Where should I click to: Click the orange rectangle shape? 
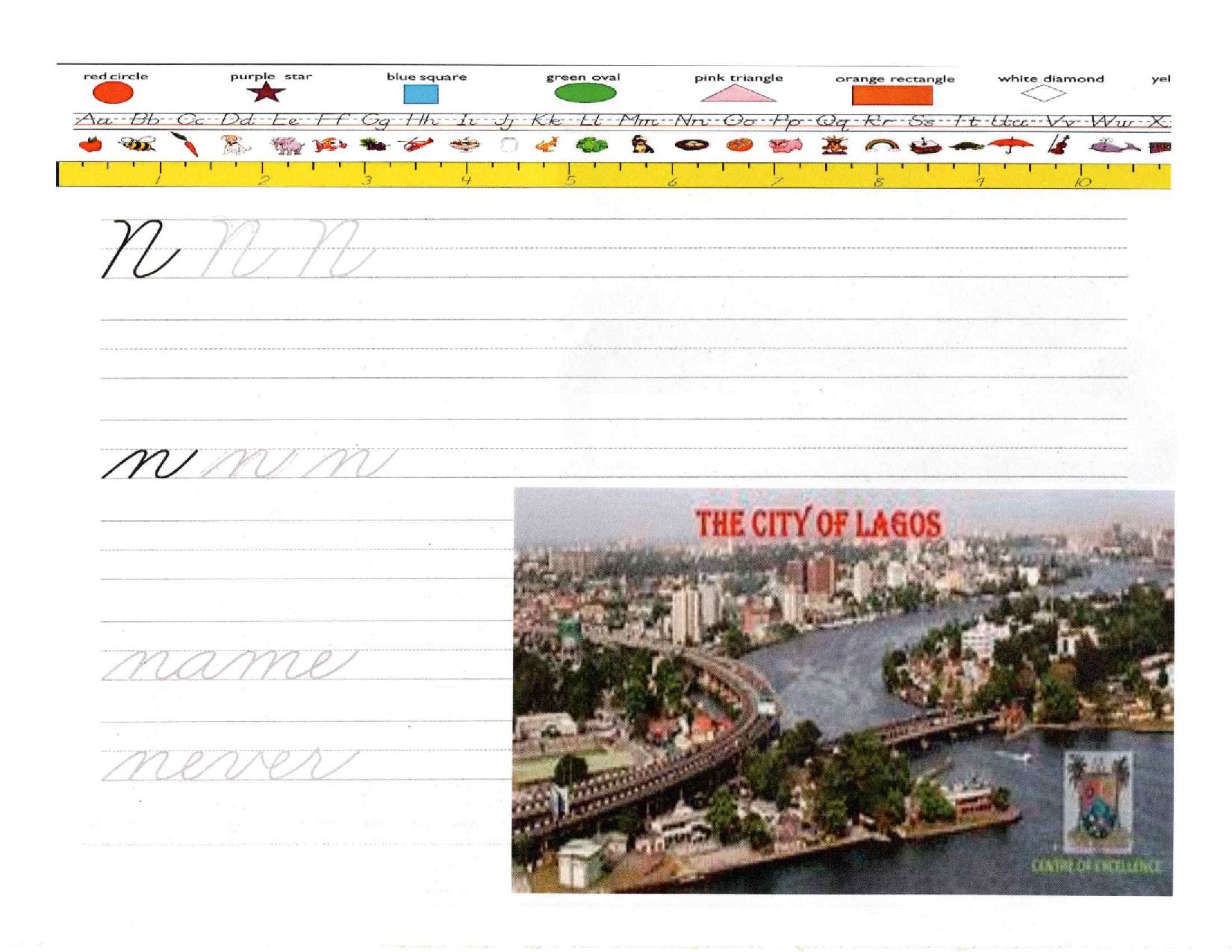(x=892, y=96)
